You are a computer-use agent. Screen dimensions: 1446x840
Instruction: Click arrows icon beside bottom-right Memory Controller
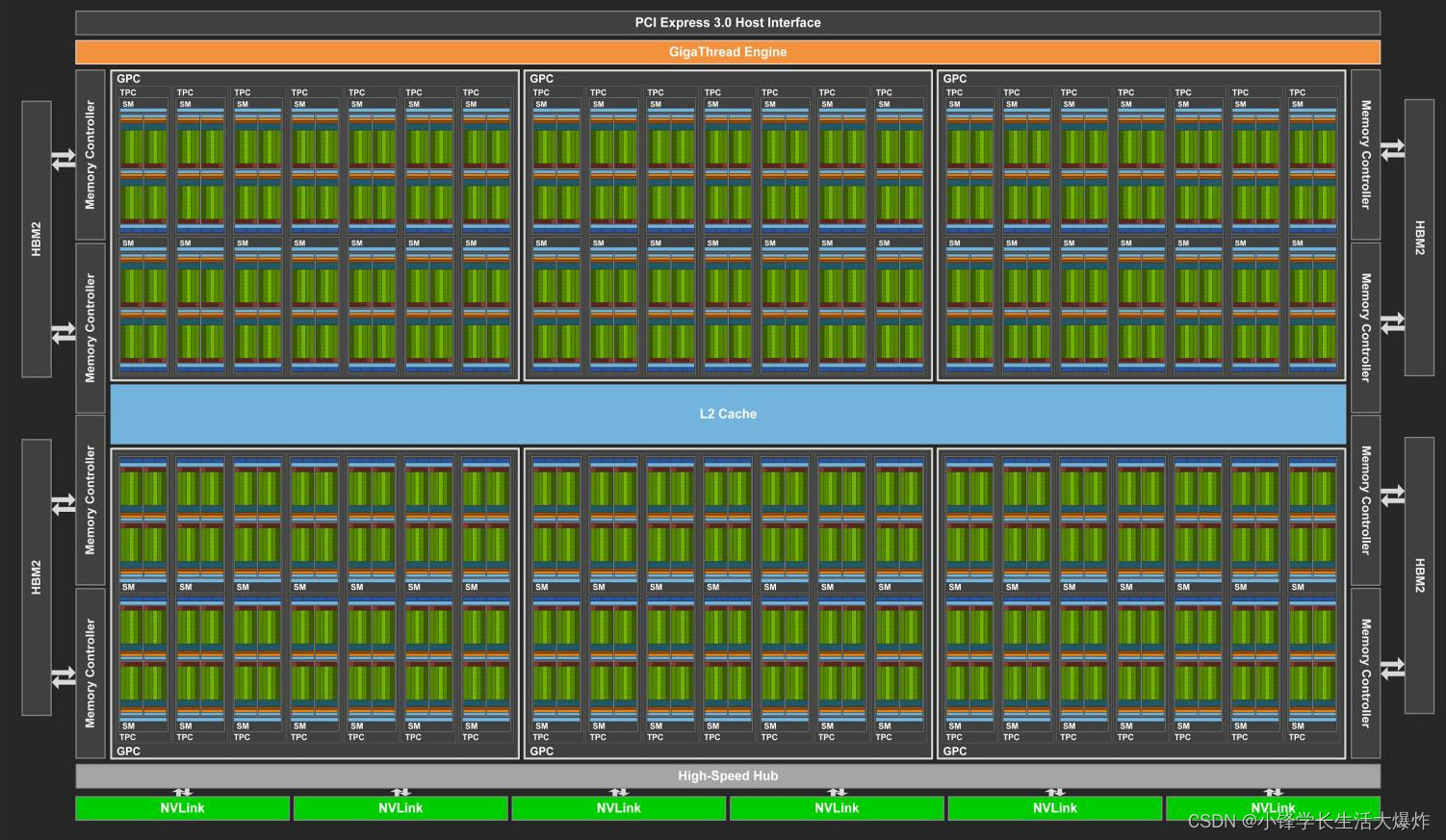pyautogui.click(x=1392, y=668)
